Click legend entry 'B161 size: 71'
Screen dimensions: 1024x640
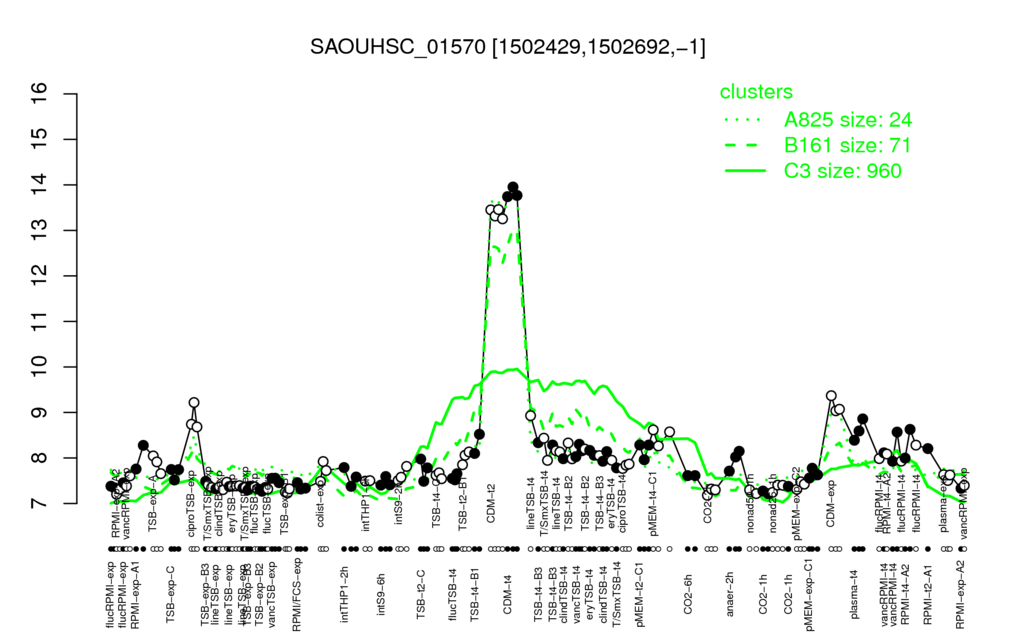pos(847,145)
